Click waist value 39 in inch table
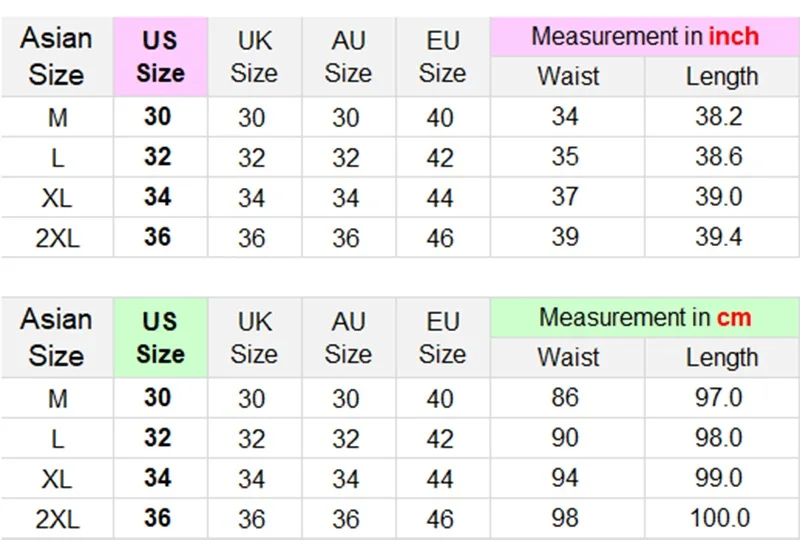 (x=565, y=237)
